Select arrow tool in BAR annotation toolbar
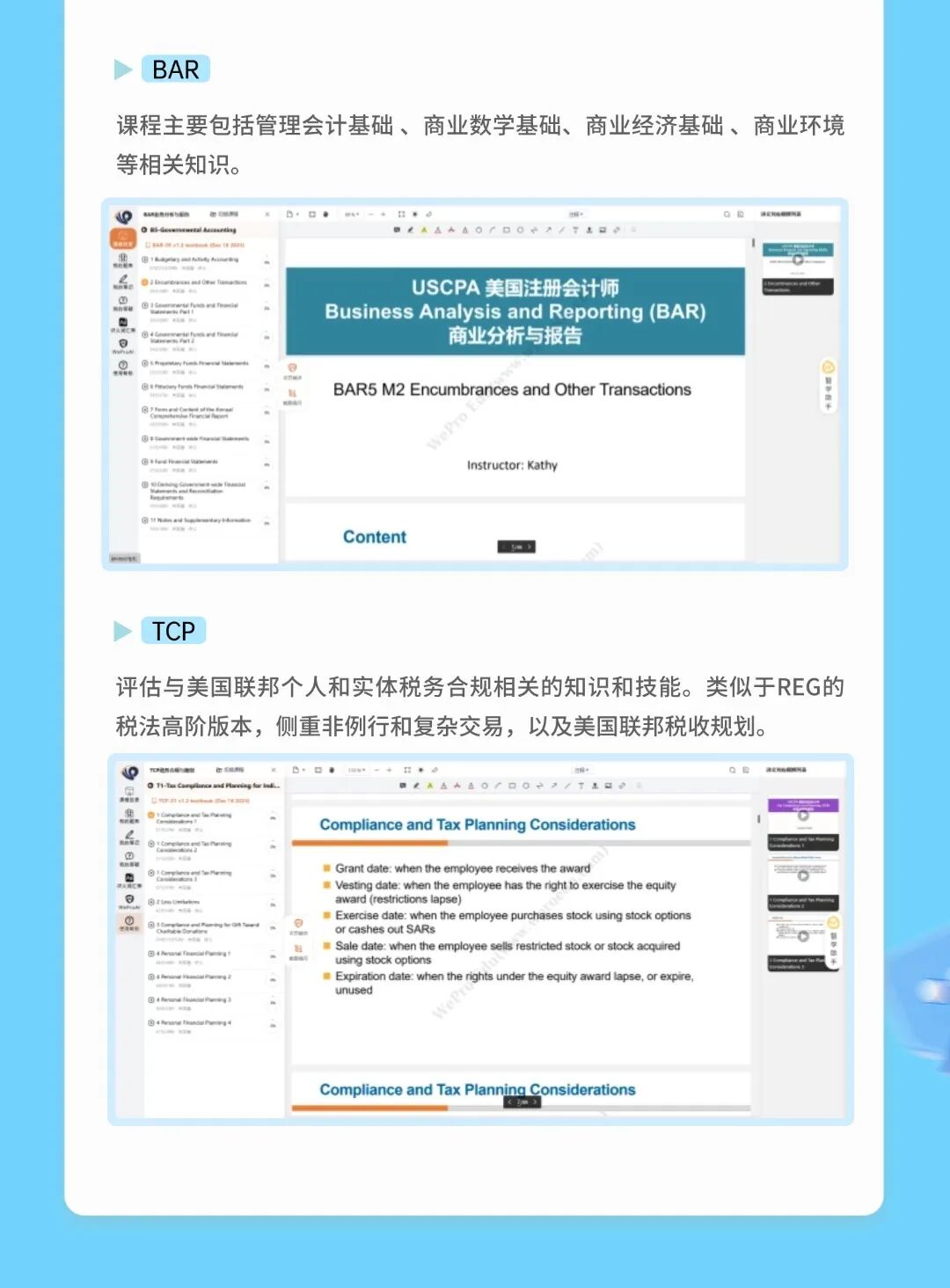This screenshot has width=950, height=1288. [547, 231]
